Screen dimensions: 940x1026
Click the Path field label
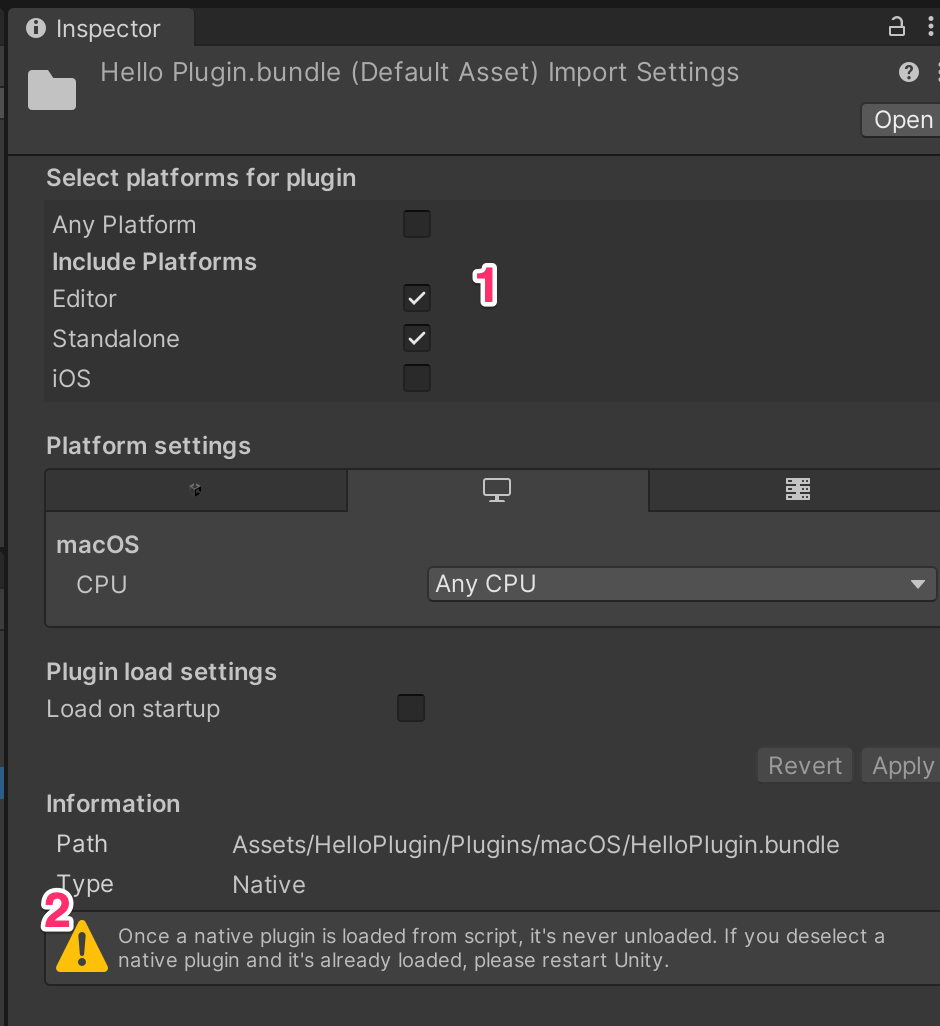click(82, 844)
